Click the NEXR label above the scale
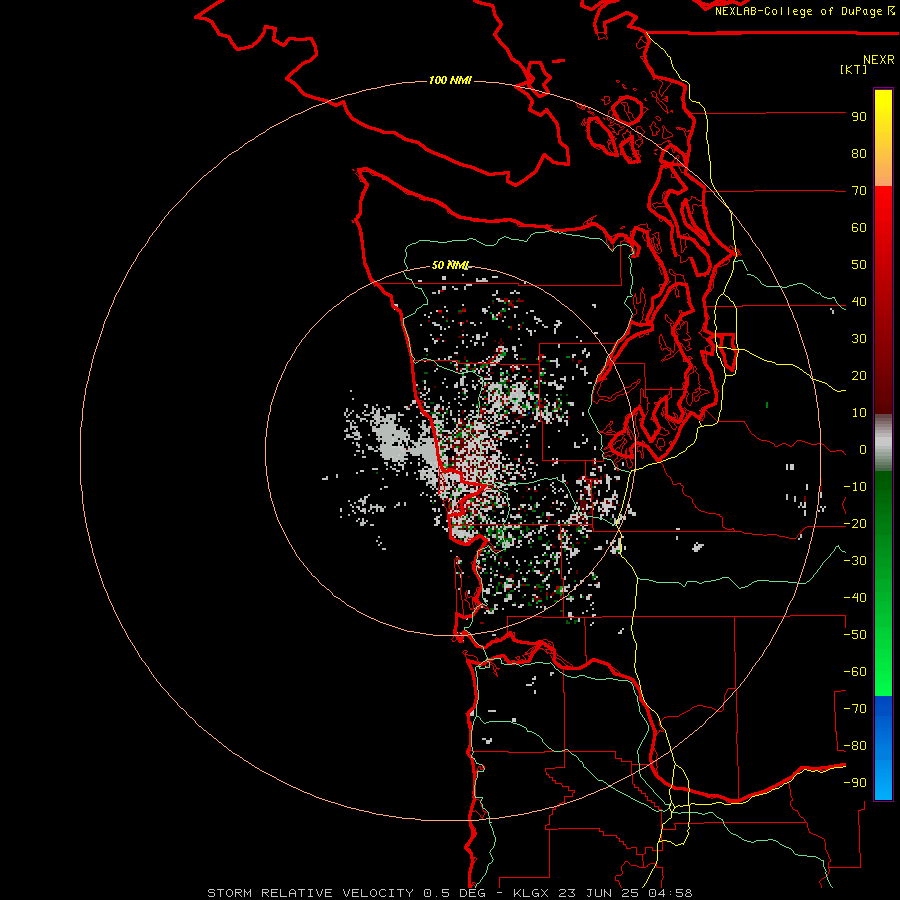Screen dimensions: 900x900 pyautogui.click(x=879, y=60)
